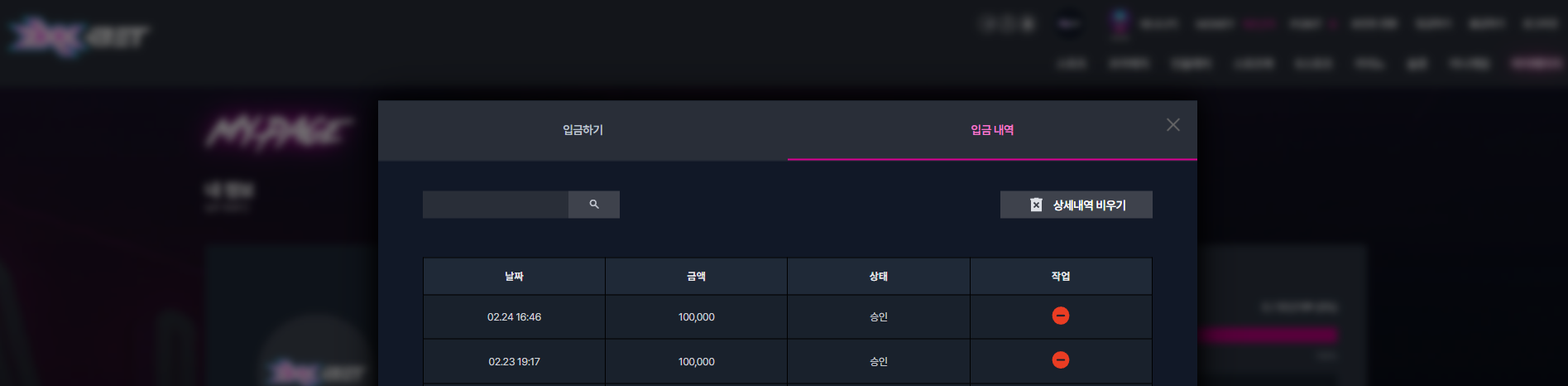Select the 02.24 16:46 date cell
Viewport: 1568px width, 386px height.
514,317
